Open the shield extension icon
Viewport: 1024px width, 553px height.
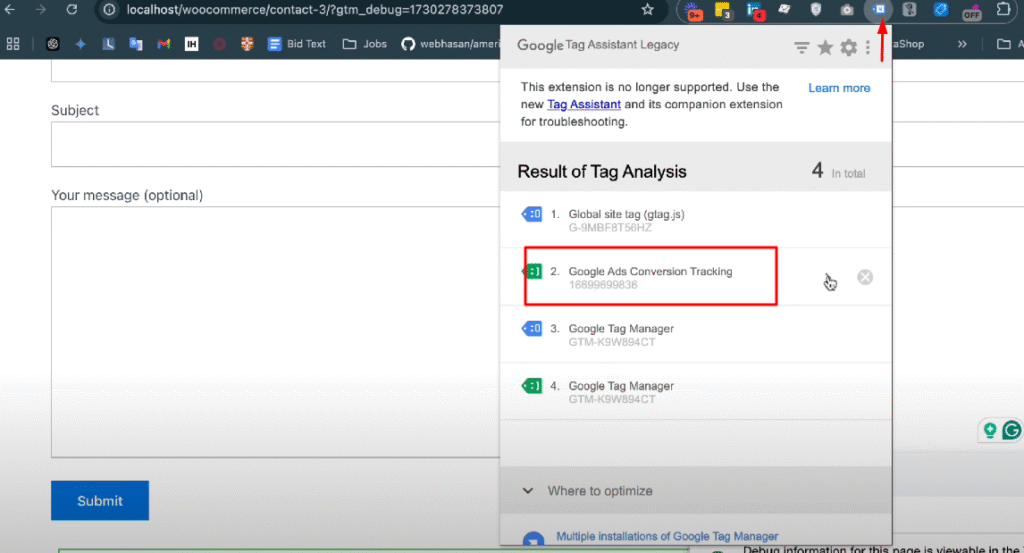[816, 10]
